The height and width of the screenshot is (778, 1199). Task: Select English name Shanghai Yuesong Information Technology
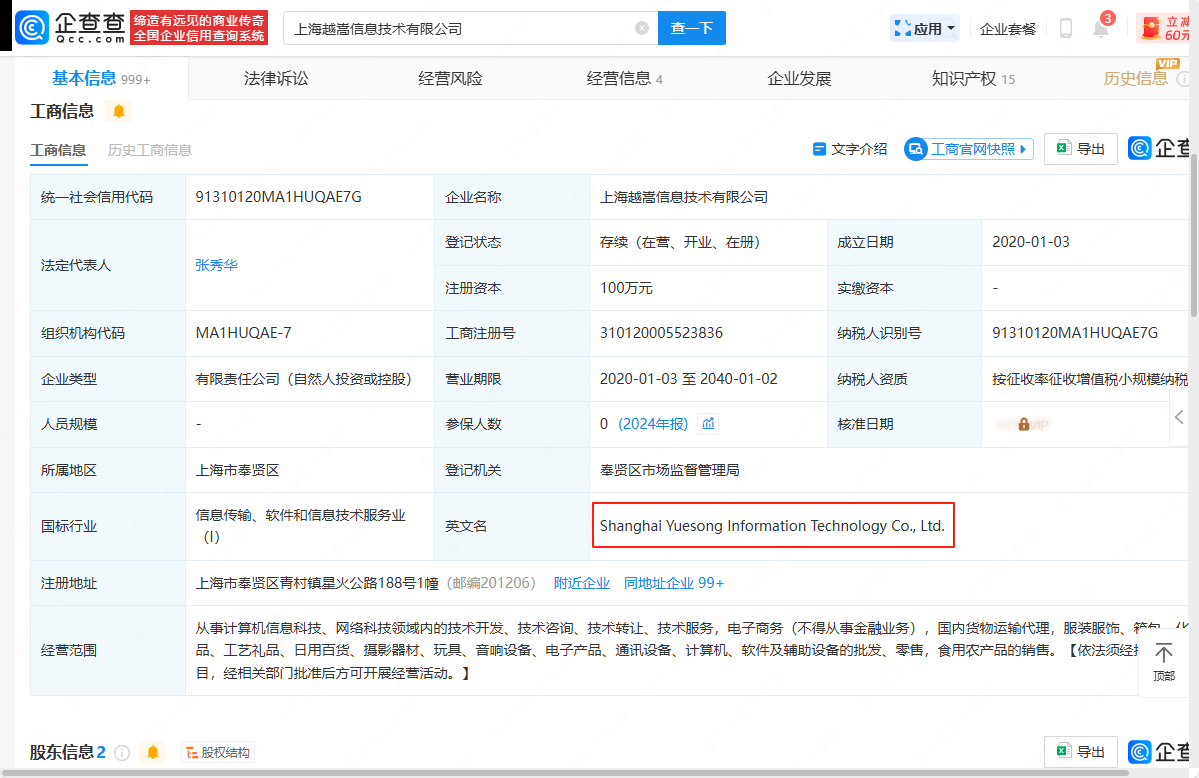[x=772, y=526]
